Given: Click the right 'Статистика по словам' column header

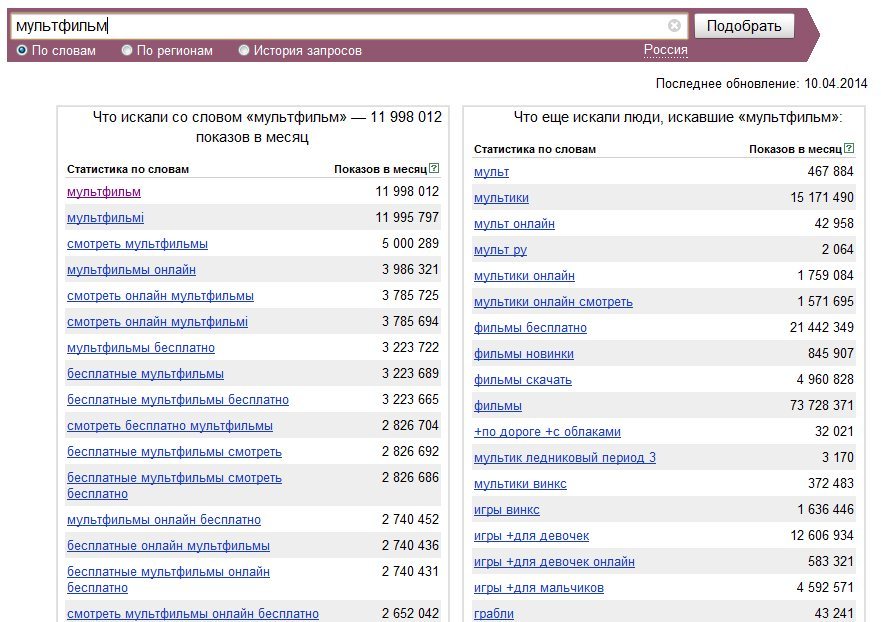Looking at the screenshot, I should (x=534, y=149).
